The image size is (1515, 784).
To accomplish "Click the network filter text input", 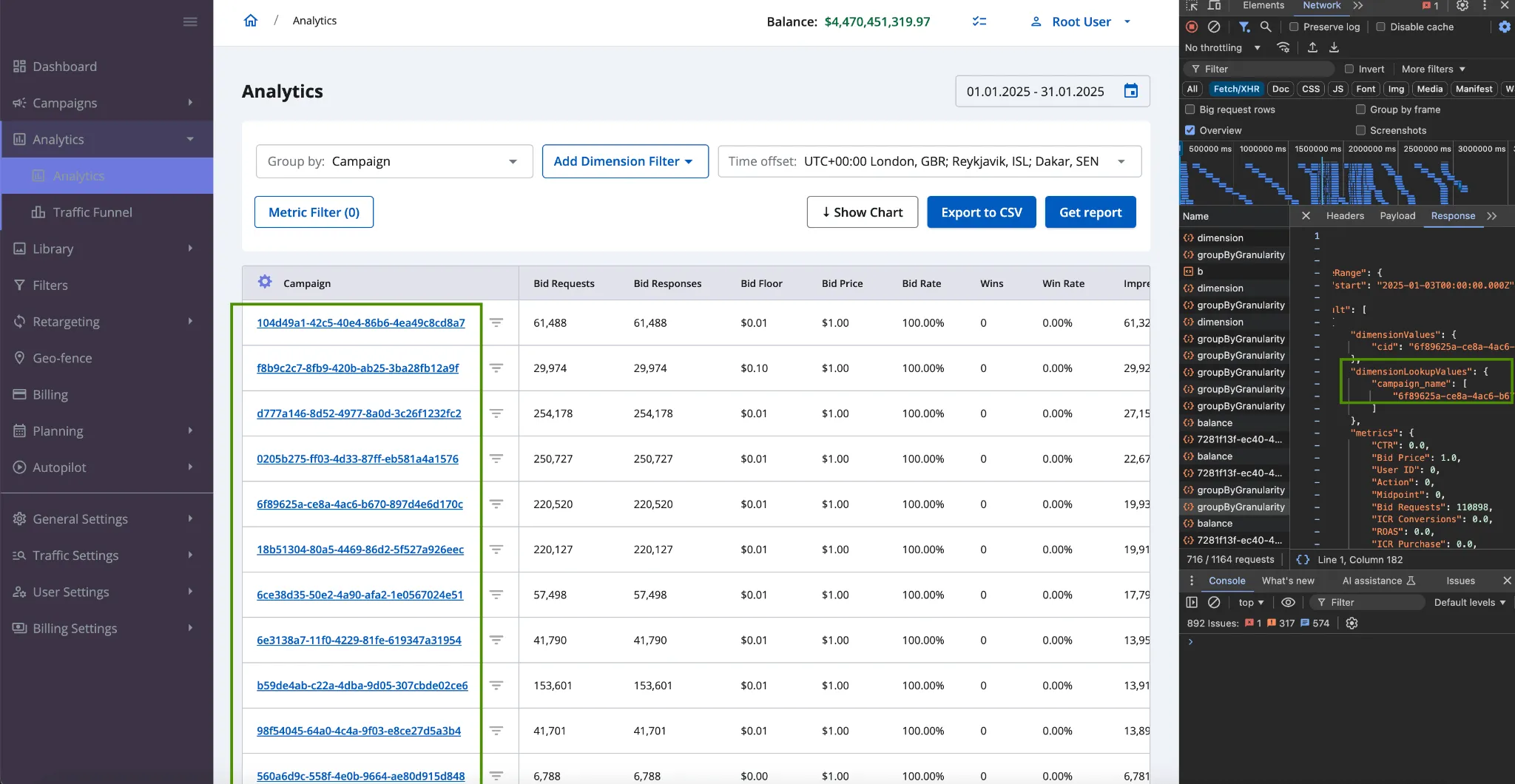I will 1259,69.
